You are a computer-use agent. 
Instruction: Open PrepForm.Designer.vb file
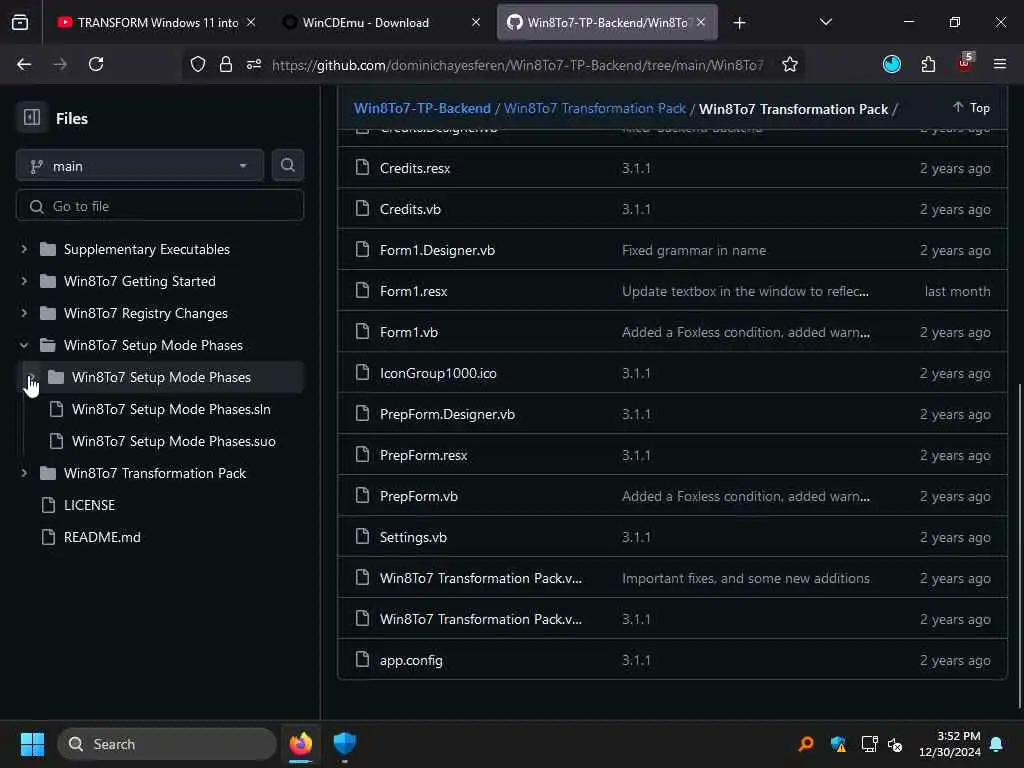click(447, 414)
